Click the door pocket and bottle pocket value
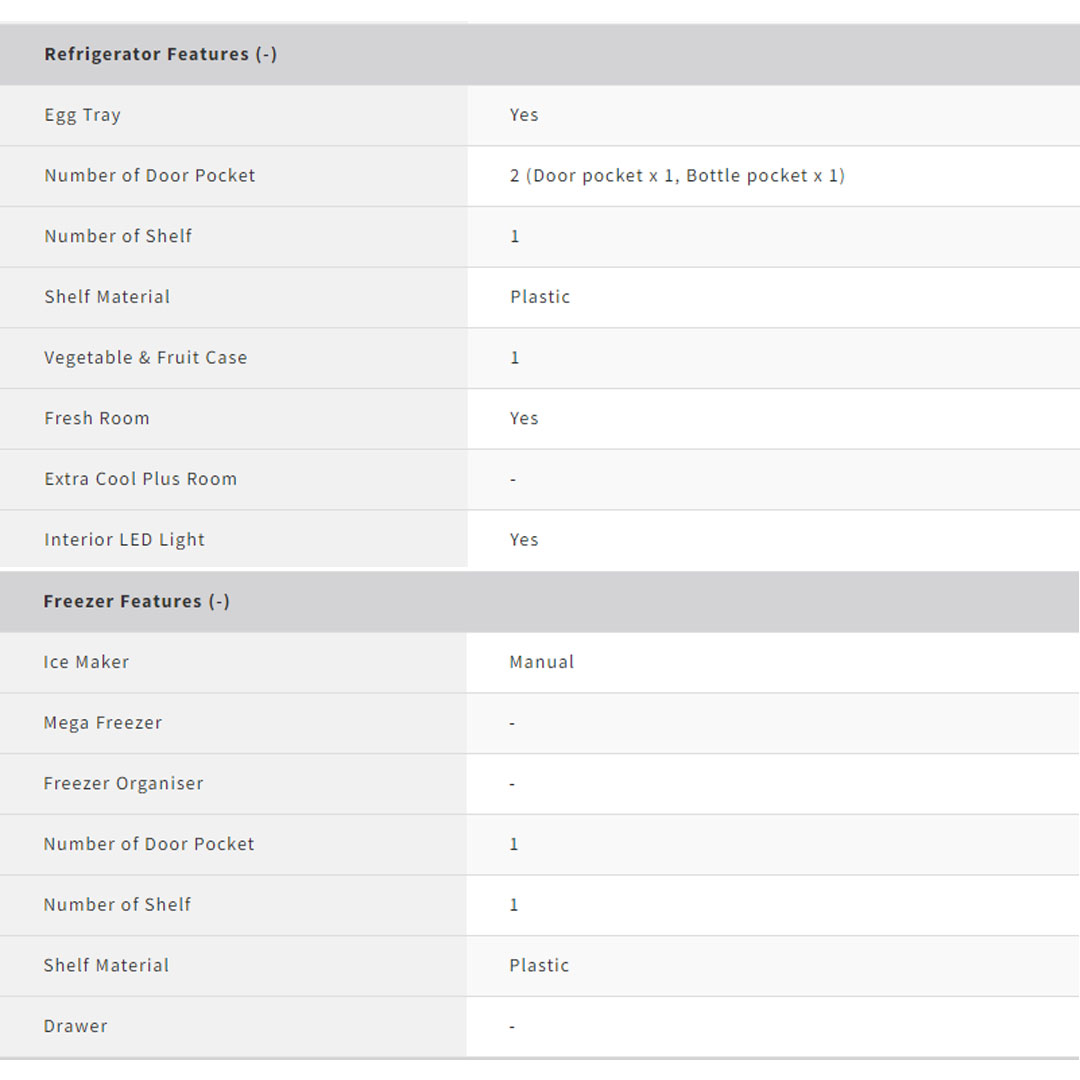Image resolution: width=1080 pixels, height=1080 pixels. pyautogui.click(x=677, y=176)
